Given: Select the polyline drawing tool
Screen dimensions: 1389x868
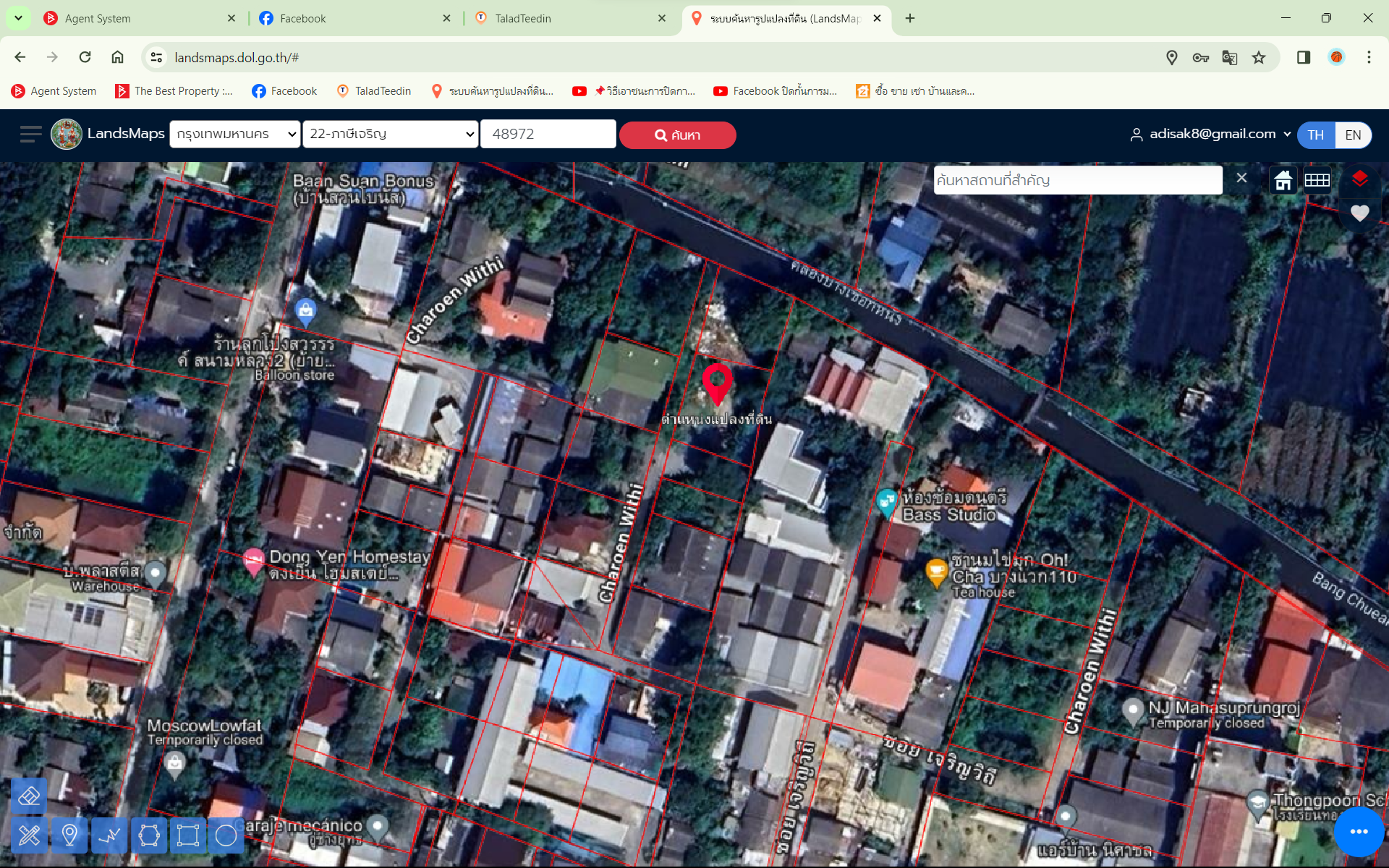Looking at the screenshot, I should coord(109,835).
